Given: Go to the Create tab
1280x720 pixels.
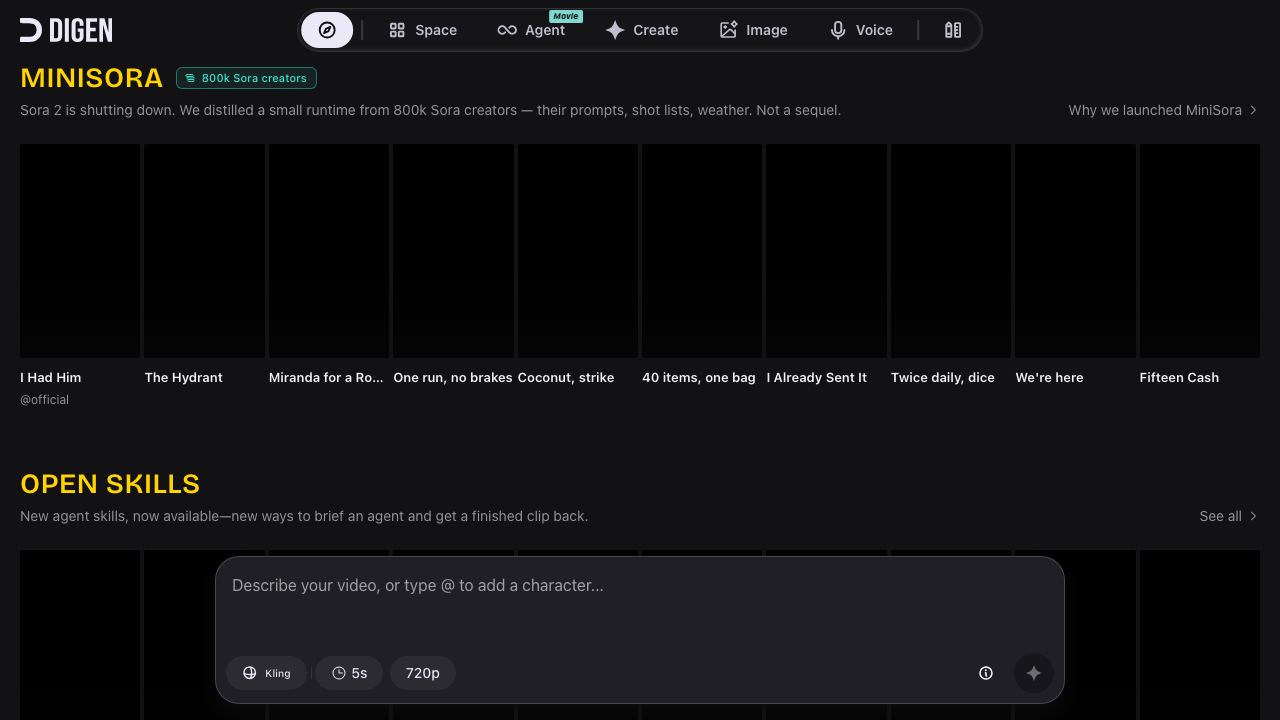Looking at the screenshot, I should [x=642, y=30].
